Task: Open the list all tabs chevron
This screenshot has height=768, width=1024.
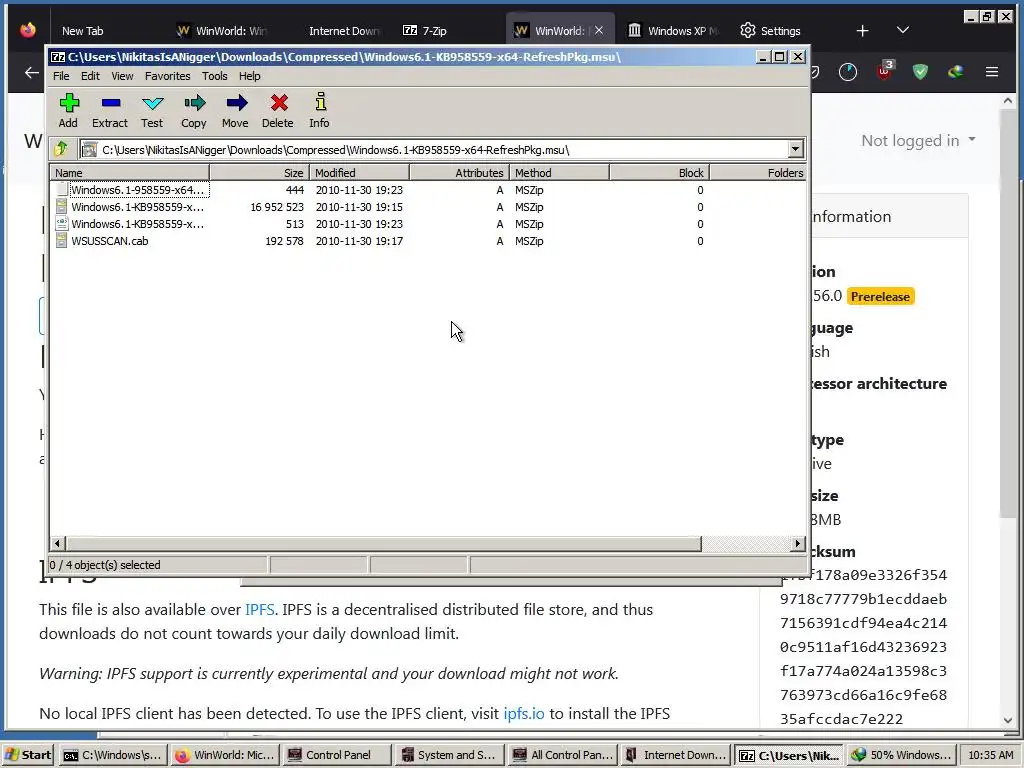Action: click(903, 30)
